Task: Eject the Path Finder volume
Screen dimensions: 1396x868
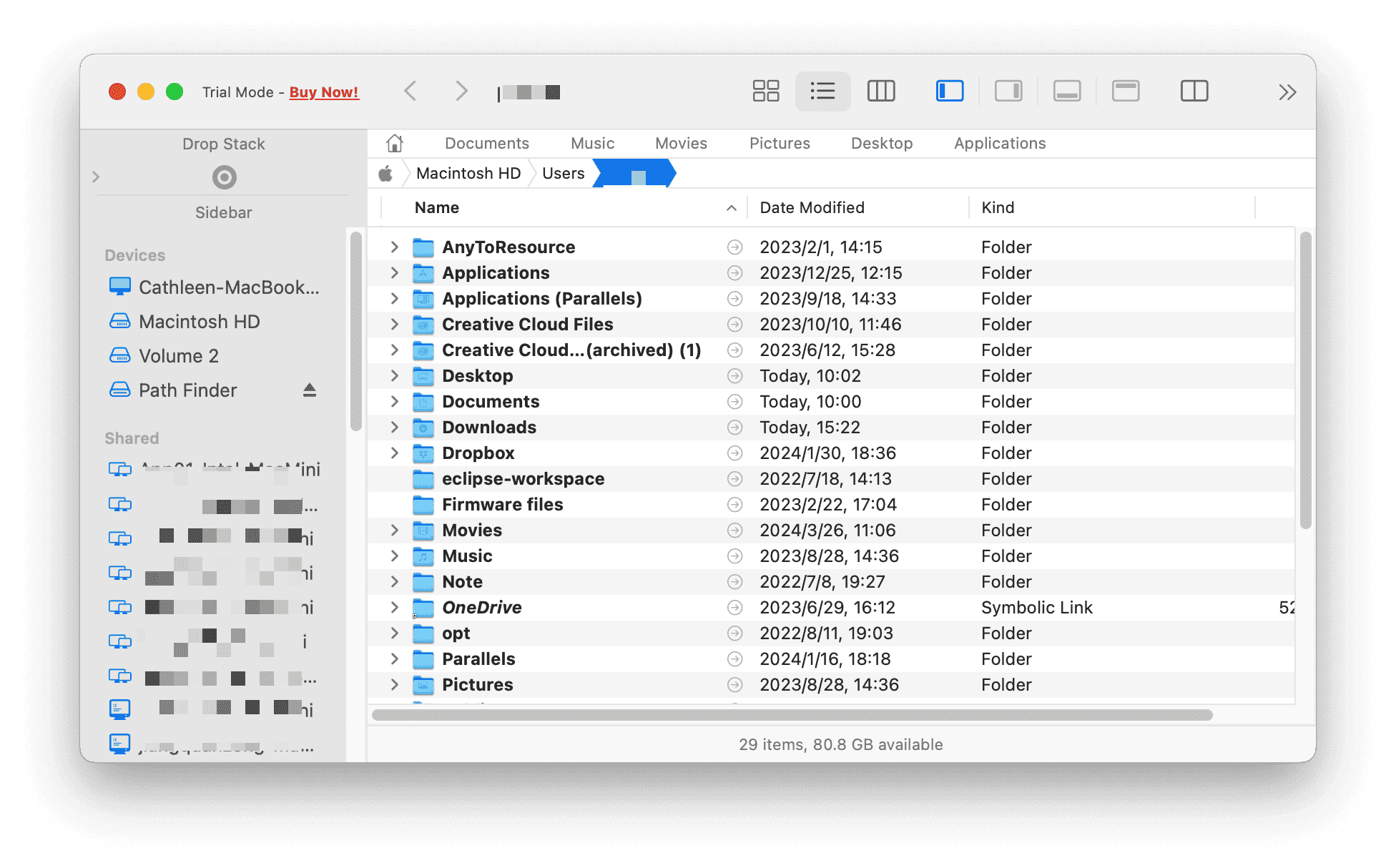Action: click(x=309, y=390)
